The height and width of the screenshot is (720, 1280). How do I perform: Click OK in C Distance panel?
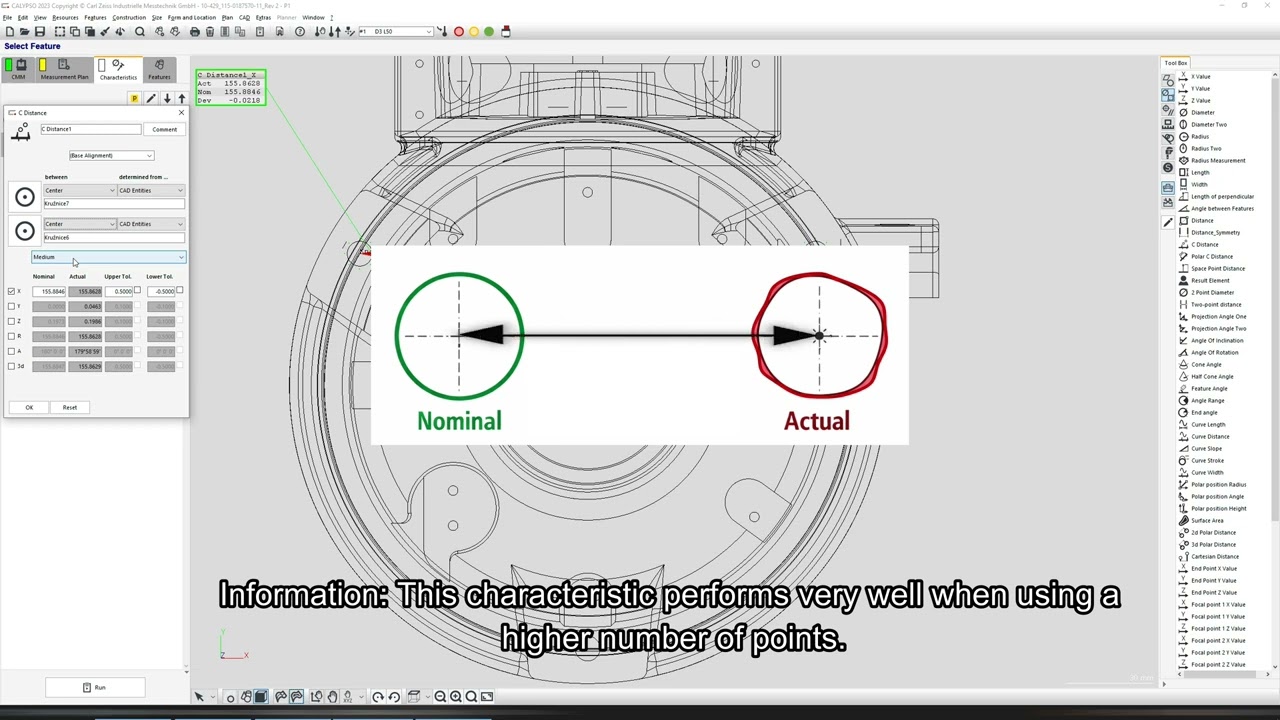tap(29, 407)
